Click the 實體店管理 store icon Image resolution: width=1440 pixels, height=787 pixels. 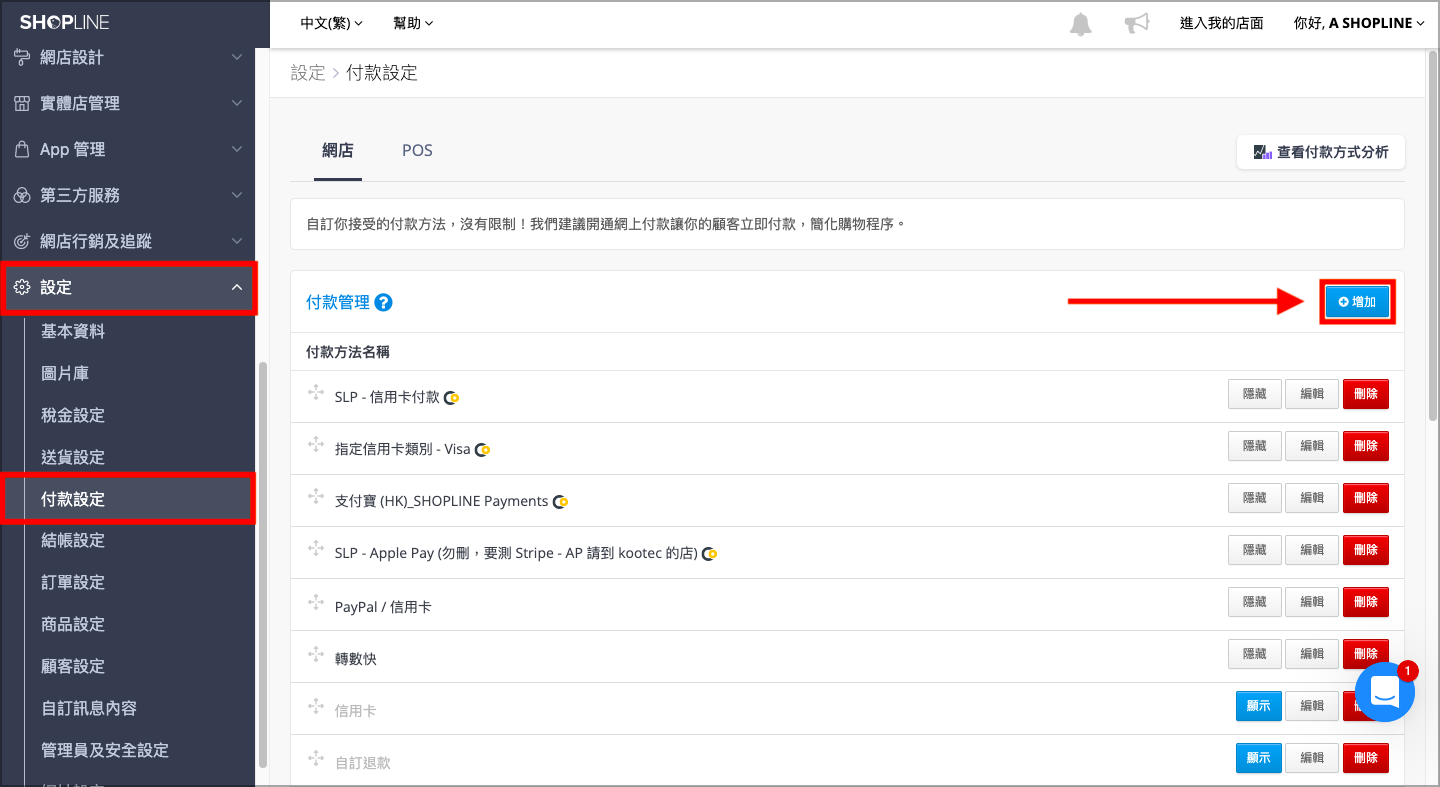(x=21, y=103)
